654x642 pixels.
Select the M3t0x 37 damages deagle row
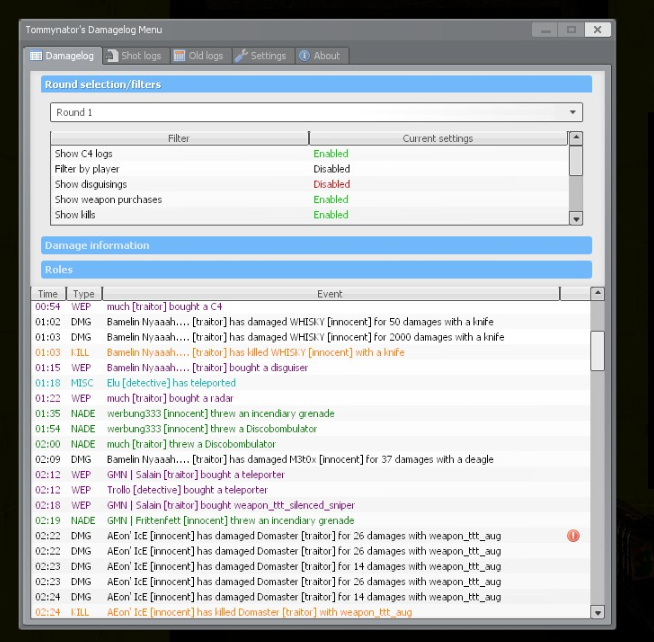tap(311, 459)
